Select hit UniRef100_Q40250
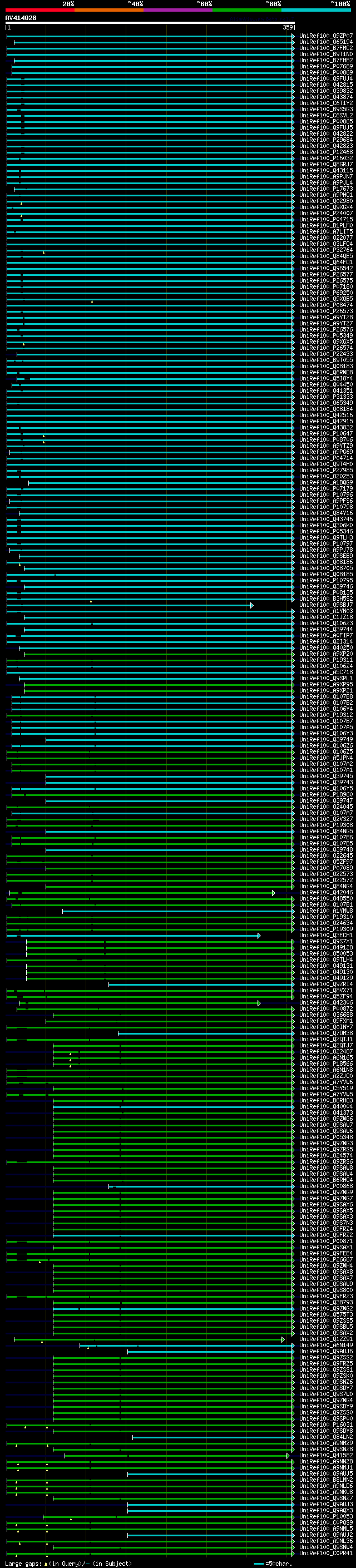 click(x=325, y=647)
